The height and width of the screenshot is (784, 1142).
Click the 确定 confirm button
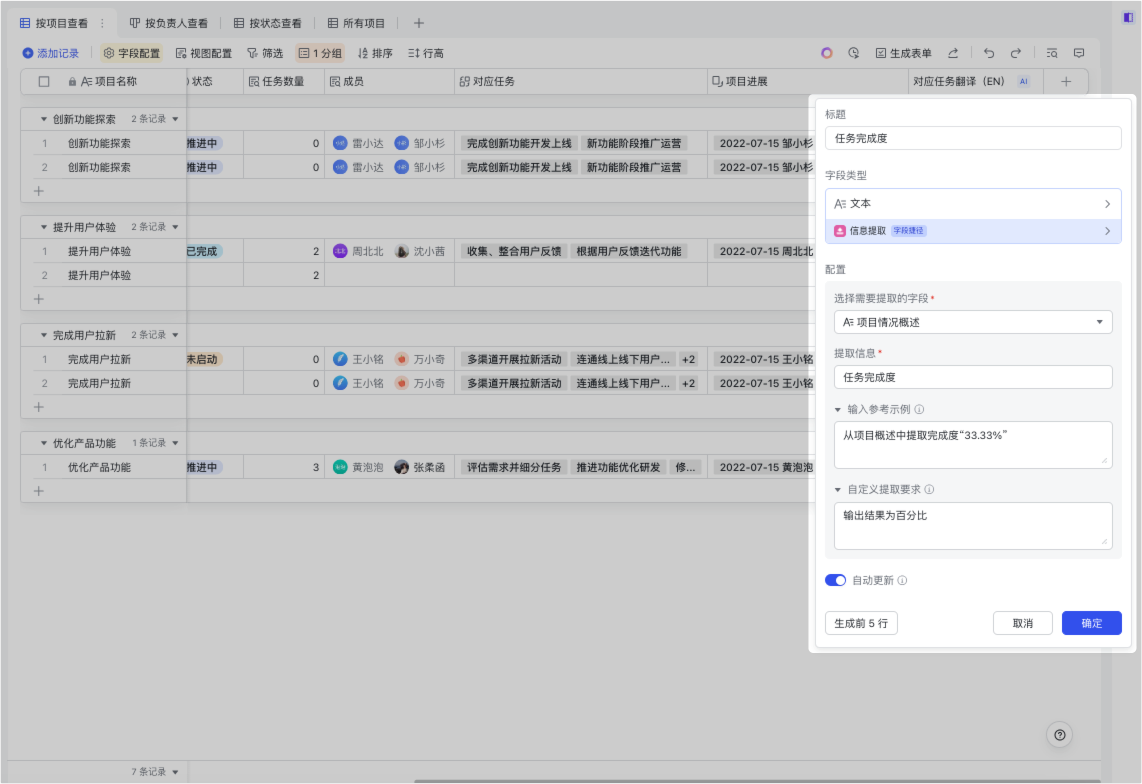pyautogui.click(x=1091, y=623)
